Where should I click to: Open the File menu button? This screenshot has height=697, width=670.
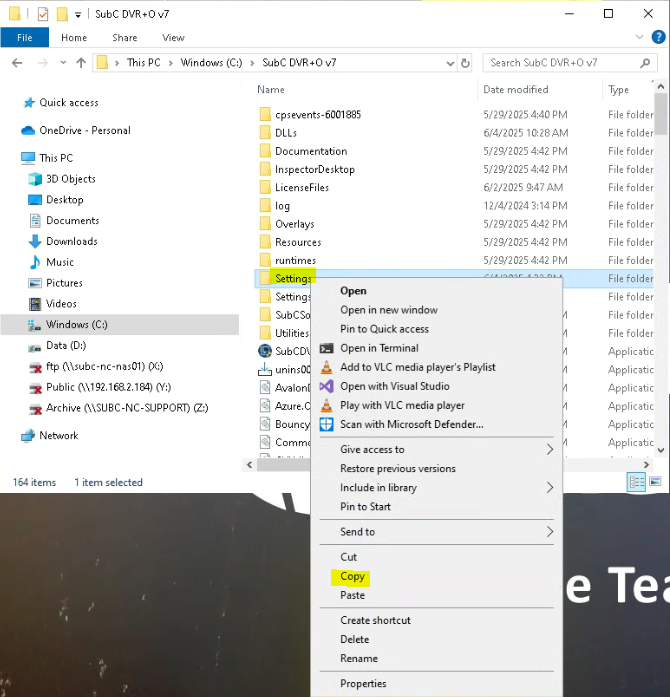(24, 38)
